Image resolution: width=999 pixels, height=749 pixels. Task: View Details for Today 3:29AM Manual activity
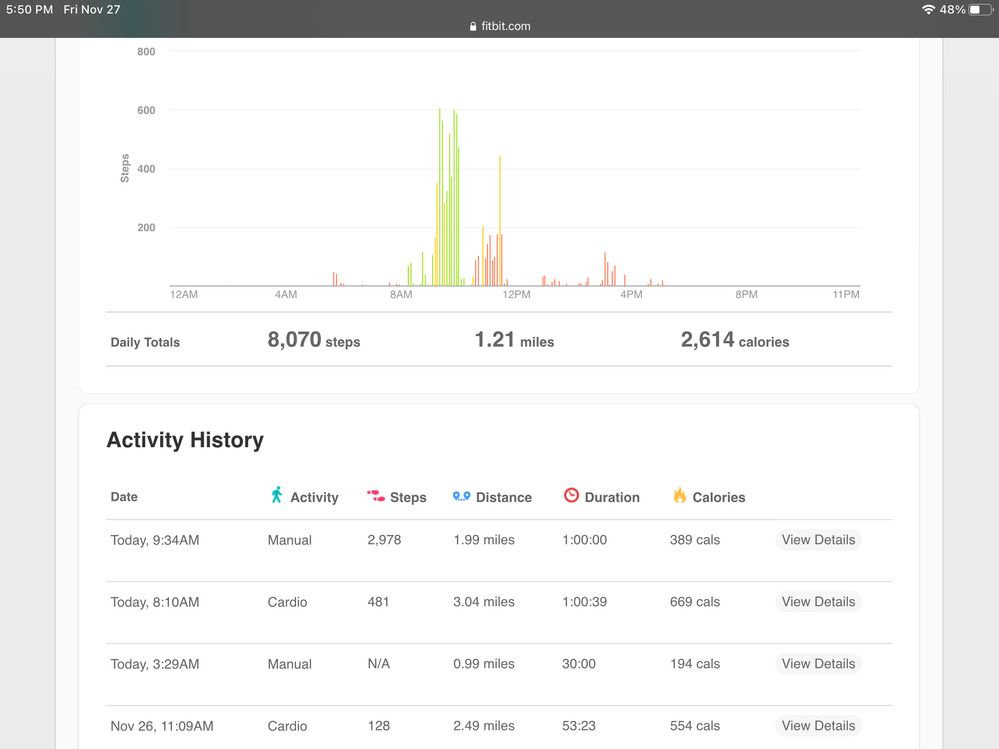(818, 664)
